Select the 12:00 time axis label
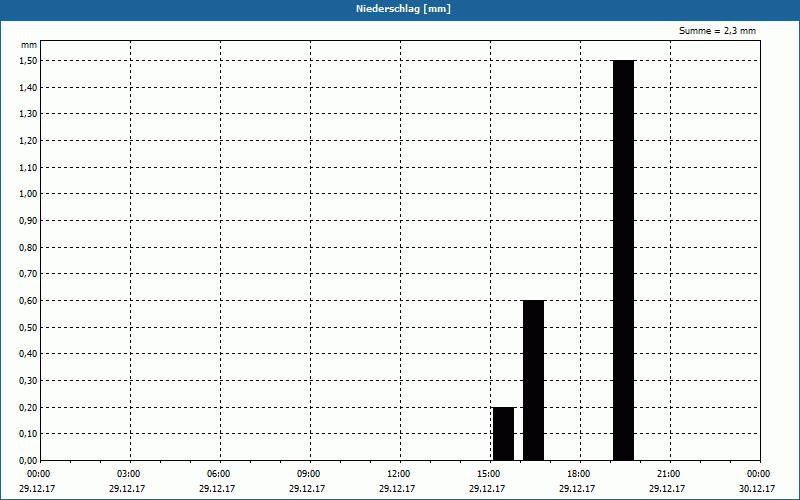 [x=398, y=474]
